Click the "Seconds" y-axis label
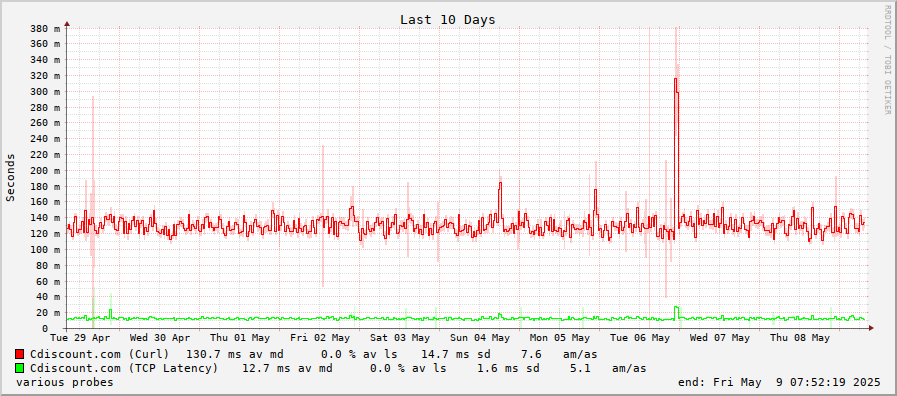The image size is (897, 396). (10, 177)
